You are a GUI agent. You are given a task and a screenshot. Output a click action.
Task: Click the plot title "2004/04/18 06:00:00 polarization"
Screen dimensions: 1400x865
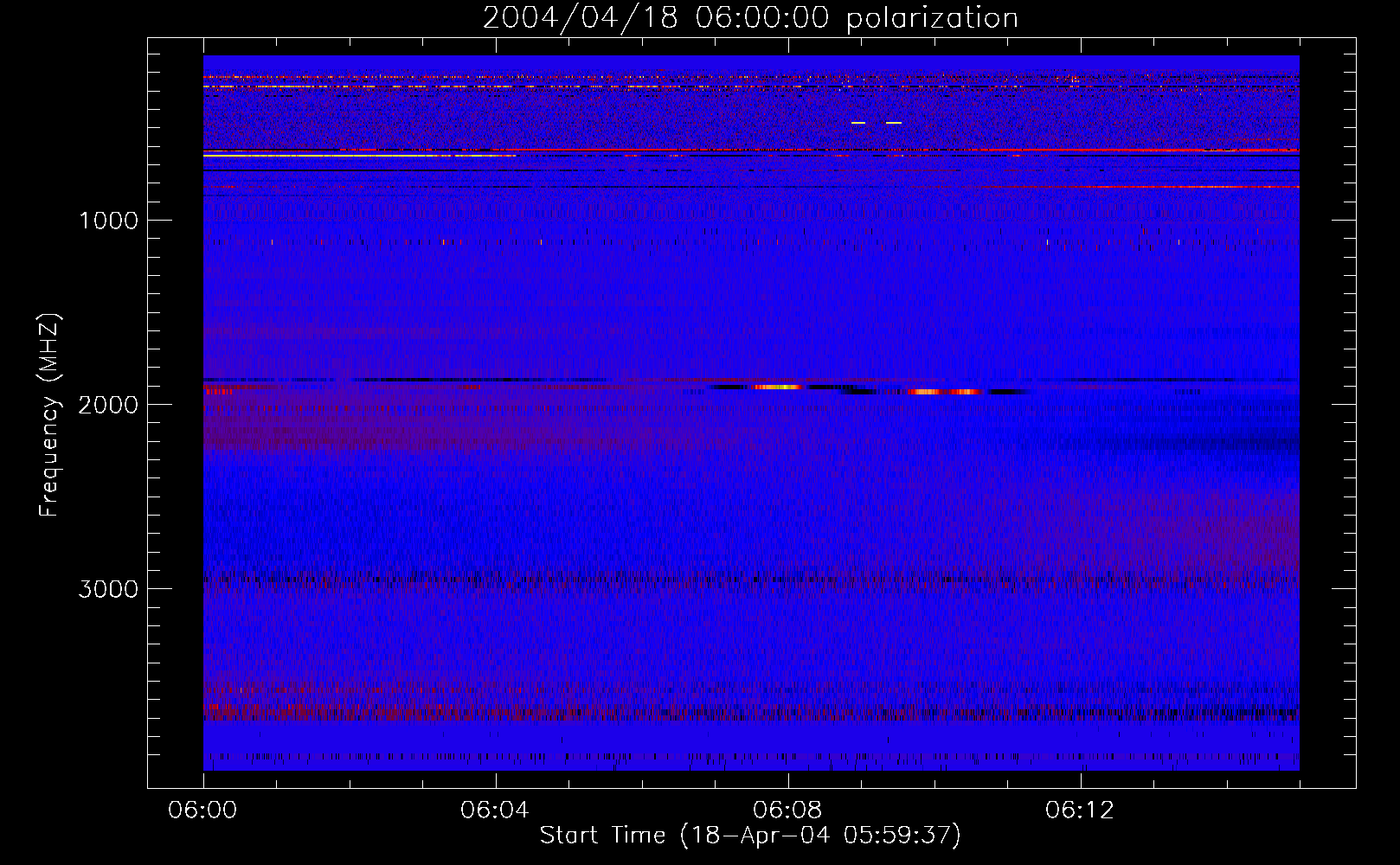[x=750, y=17]
